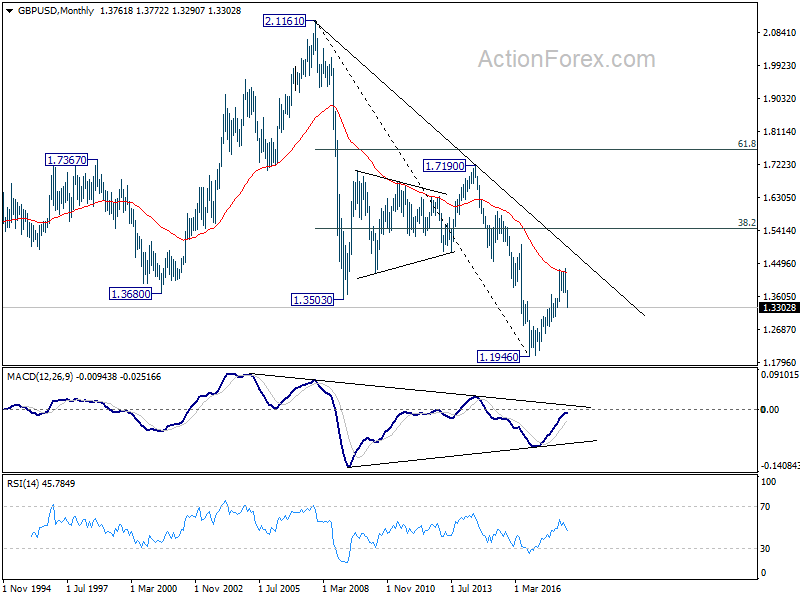
Task: Select the 1.19460 bottom price label
Action: [498, 357]
